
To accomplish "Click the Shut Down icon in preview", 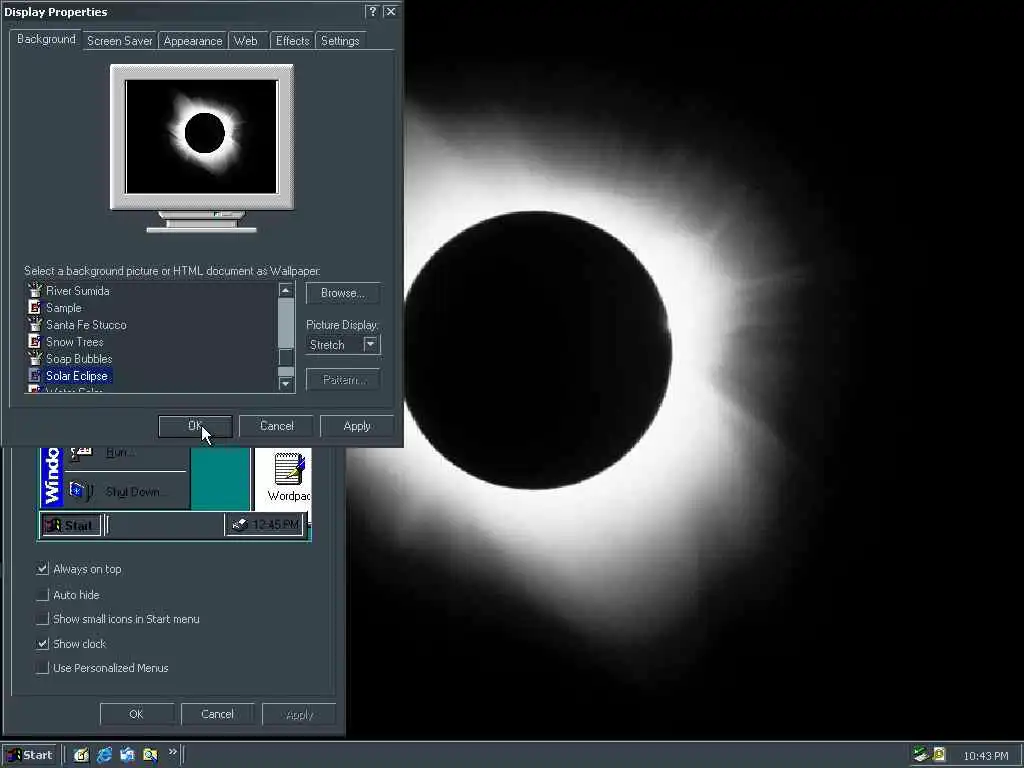I will point(81,490).
